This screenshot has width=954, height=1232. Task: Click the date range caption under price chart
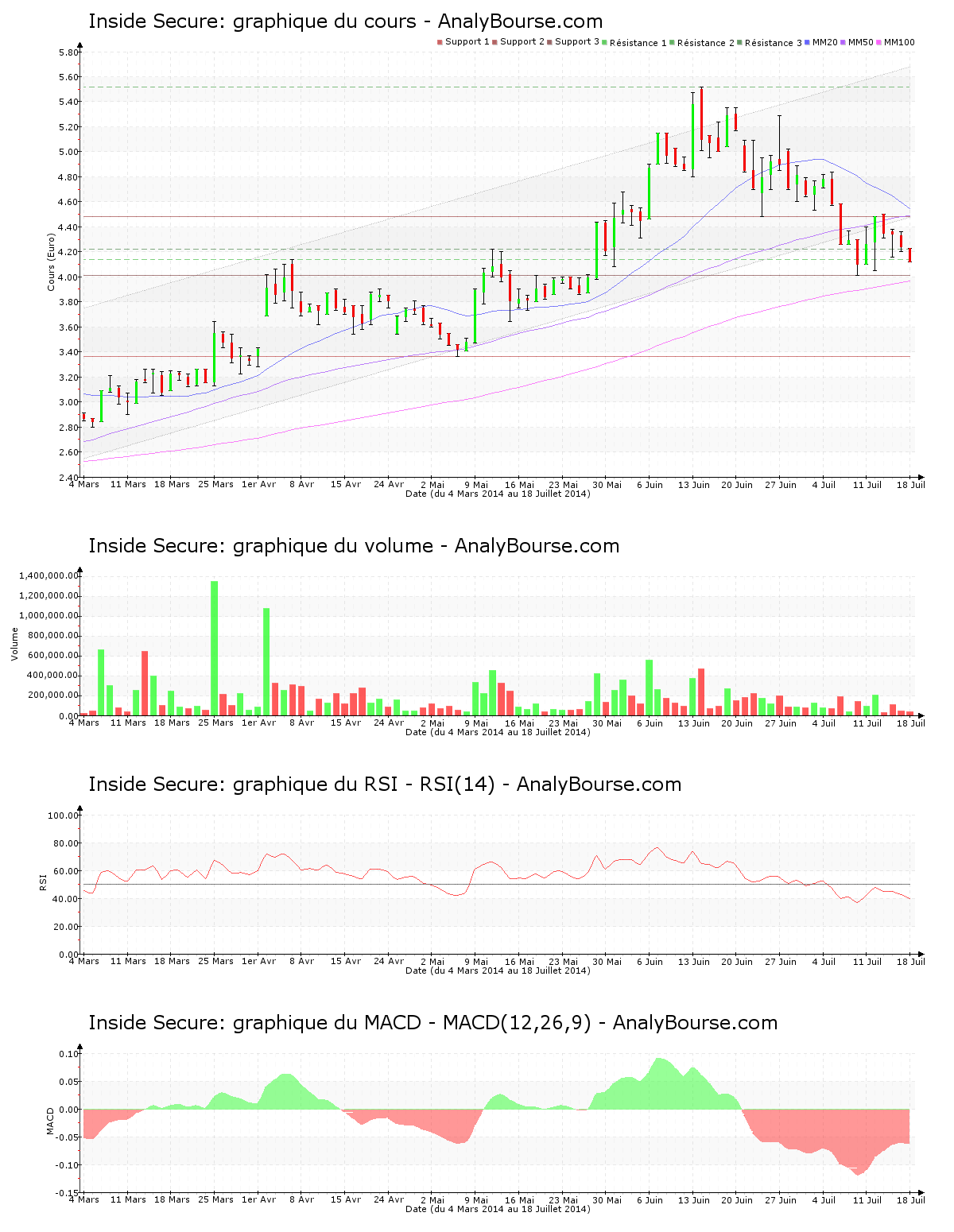[x=498, y=494]
